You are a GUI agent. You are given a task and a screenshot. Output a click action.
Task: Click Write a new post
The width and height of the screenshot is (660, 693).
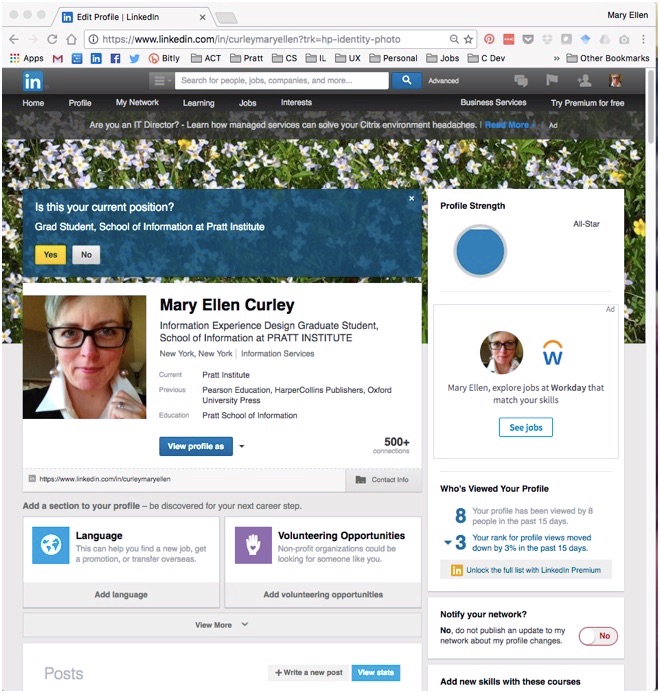click(309, 673)
